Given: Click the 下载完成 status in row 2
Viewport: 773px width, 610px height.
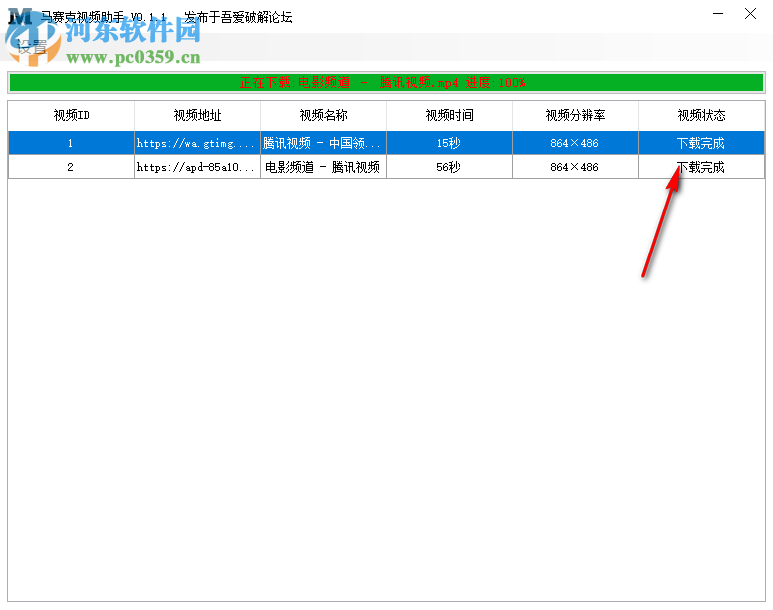Looking at the screenshot, I should 702,167.
